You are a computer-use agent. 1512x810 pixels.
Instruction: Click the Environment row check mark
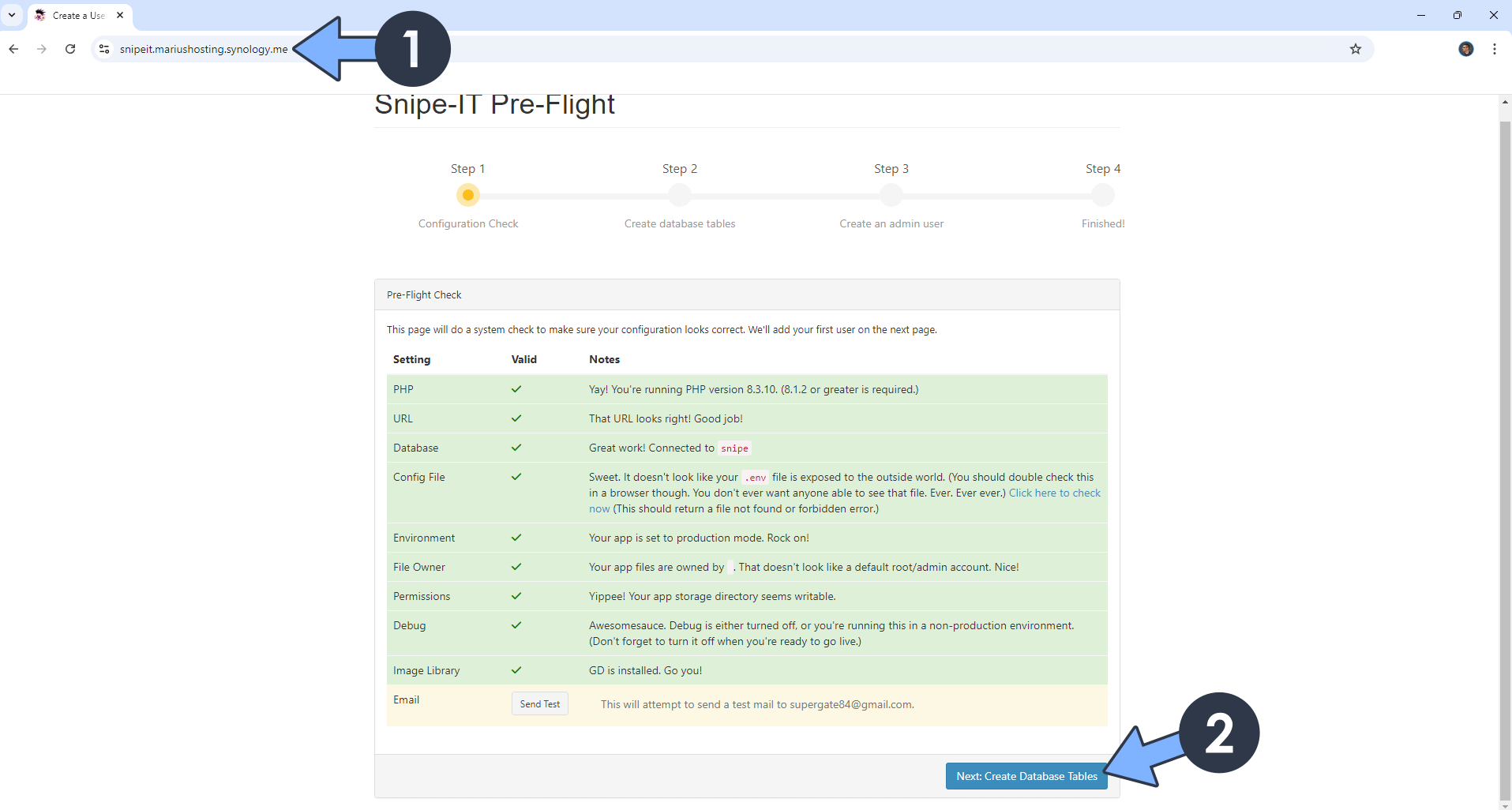click(x=516, y=538)
